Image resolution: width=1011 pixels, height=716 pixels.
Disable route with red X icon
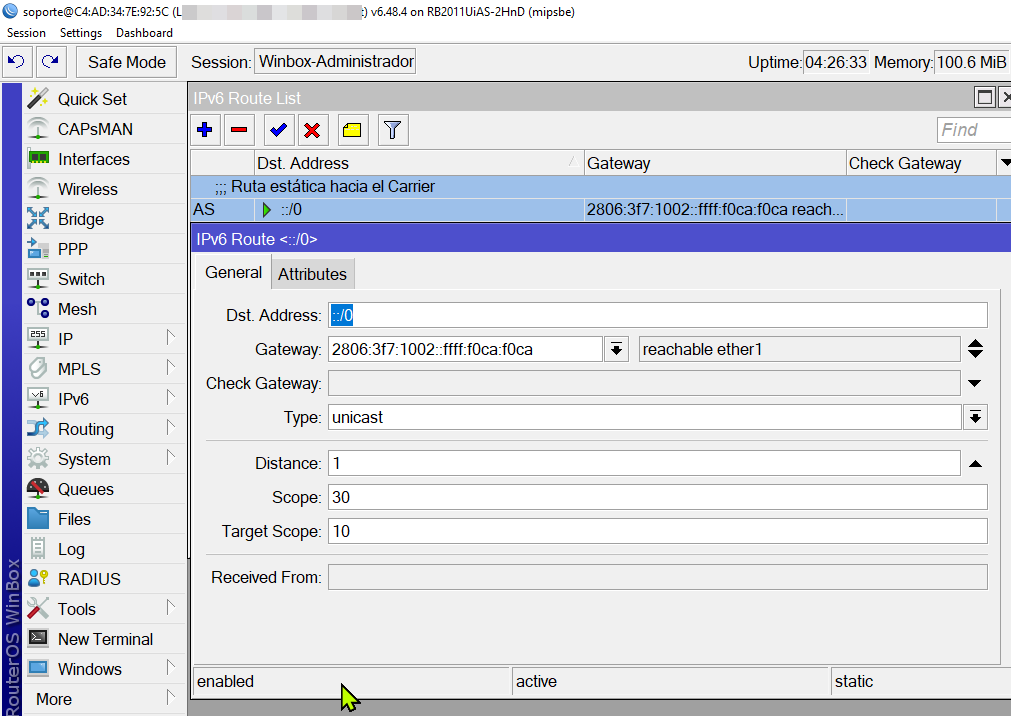[312, 130]
